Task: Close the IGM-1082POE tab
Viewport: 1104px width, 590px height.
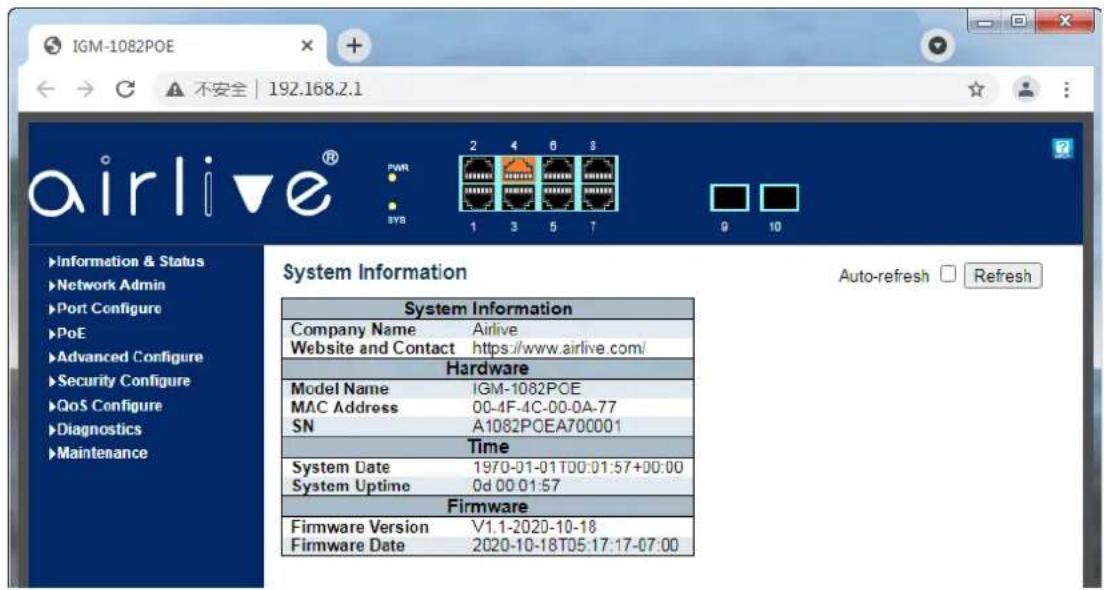Action: 307,46
